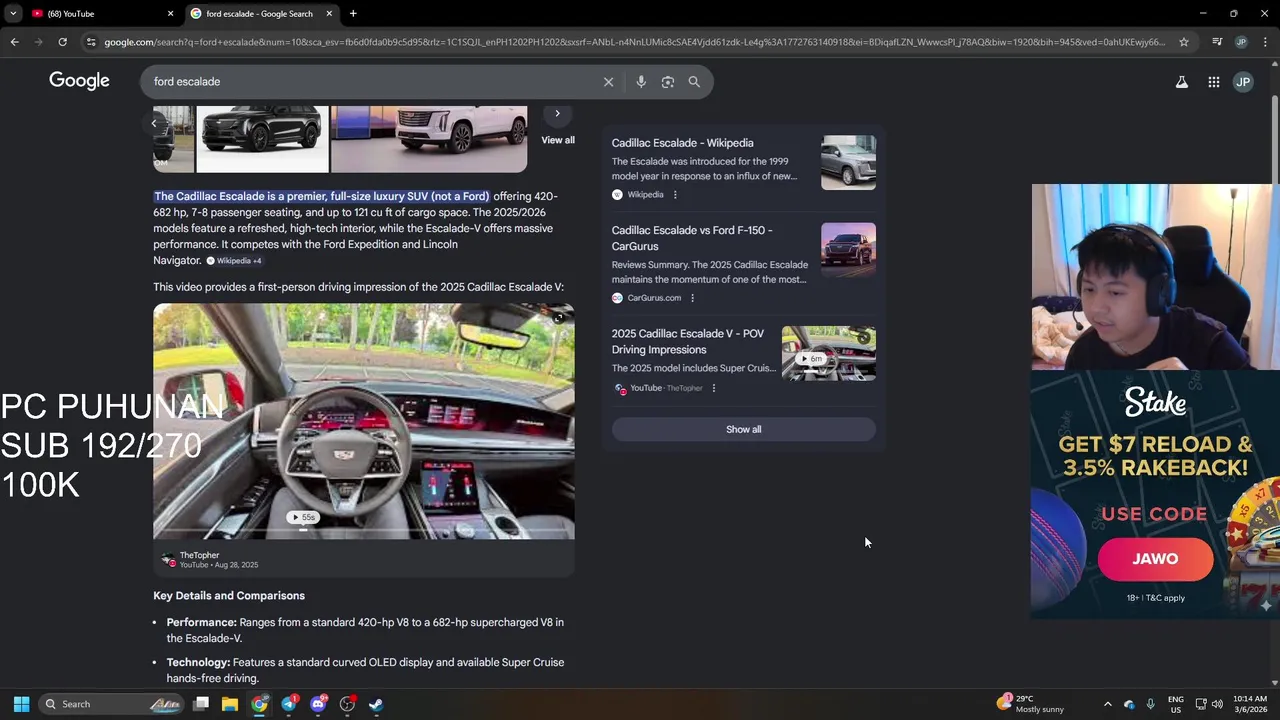Open a new browser tab
The image size is (1280, 720).
353,14
